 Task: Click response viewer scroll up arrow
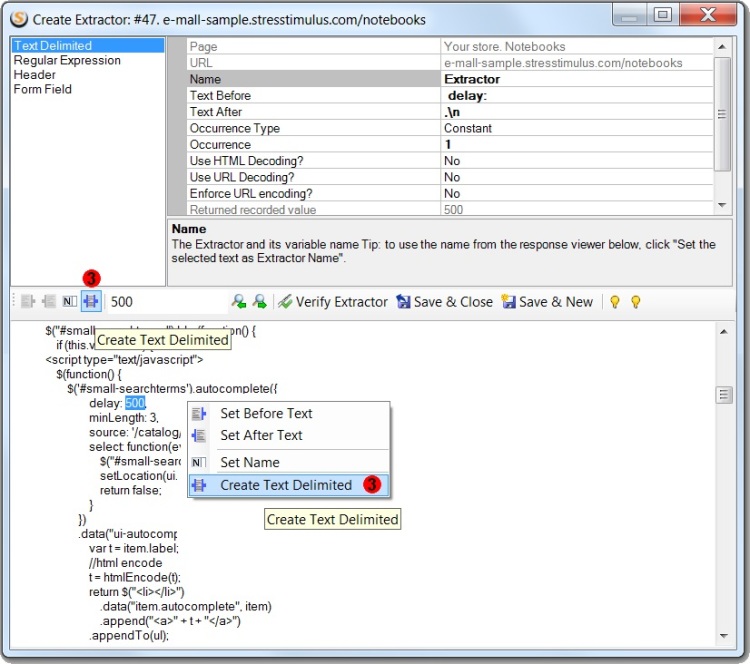pyautogui.click(x=724, y=332)
